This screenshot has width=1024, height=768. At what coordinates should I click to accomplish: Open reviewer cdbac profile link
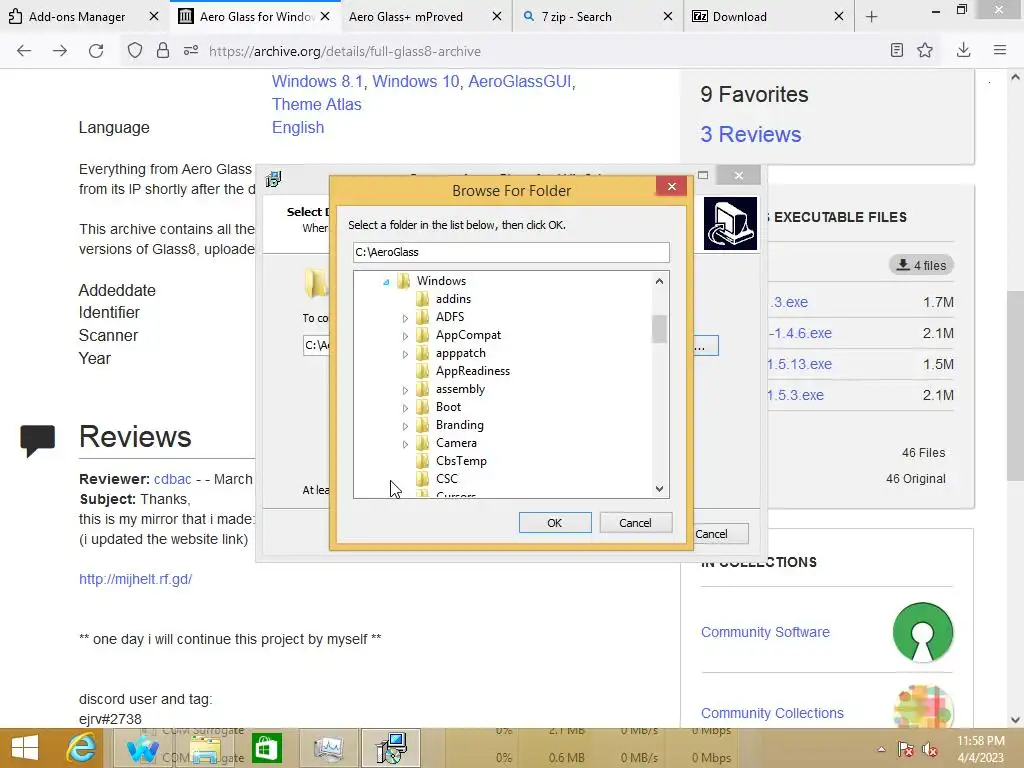coord(172,479)
